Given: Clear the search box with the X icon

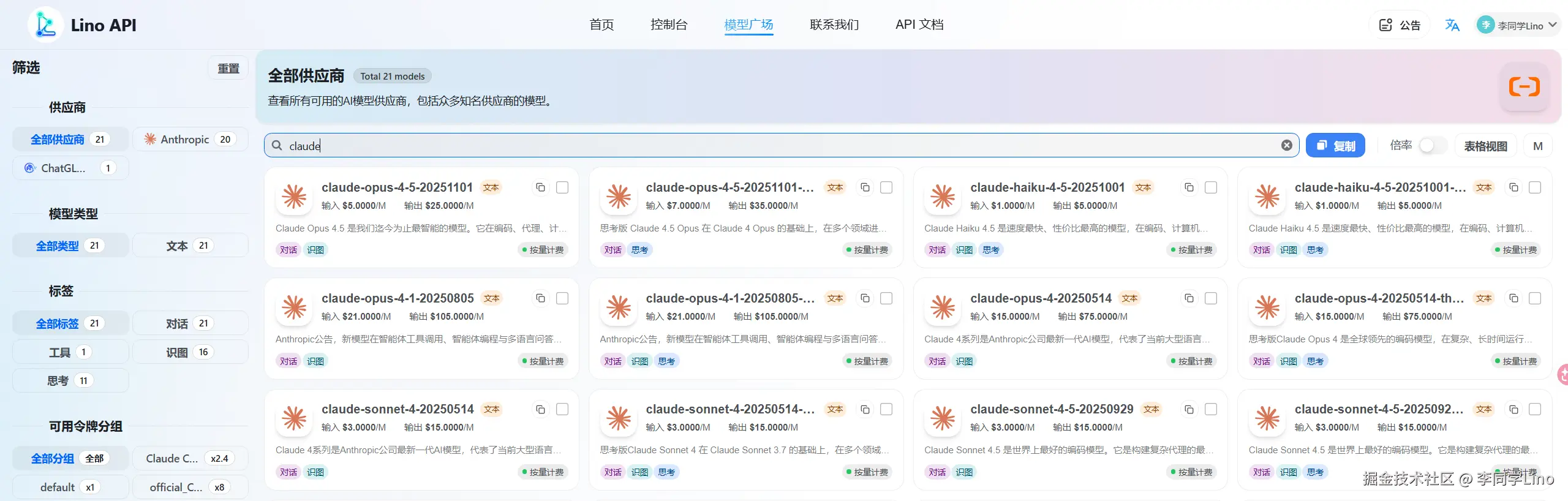Looking at the screenshot, I should [x=1286, y=145].
